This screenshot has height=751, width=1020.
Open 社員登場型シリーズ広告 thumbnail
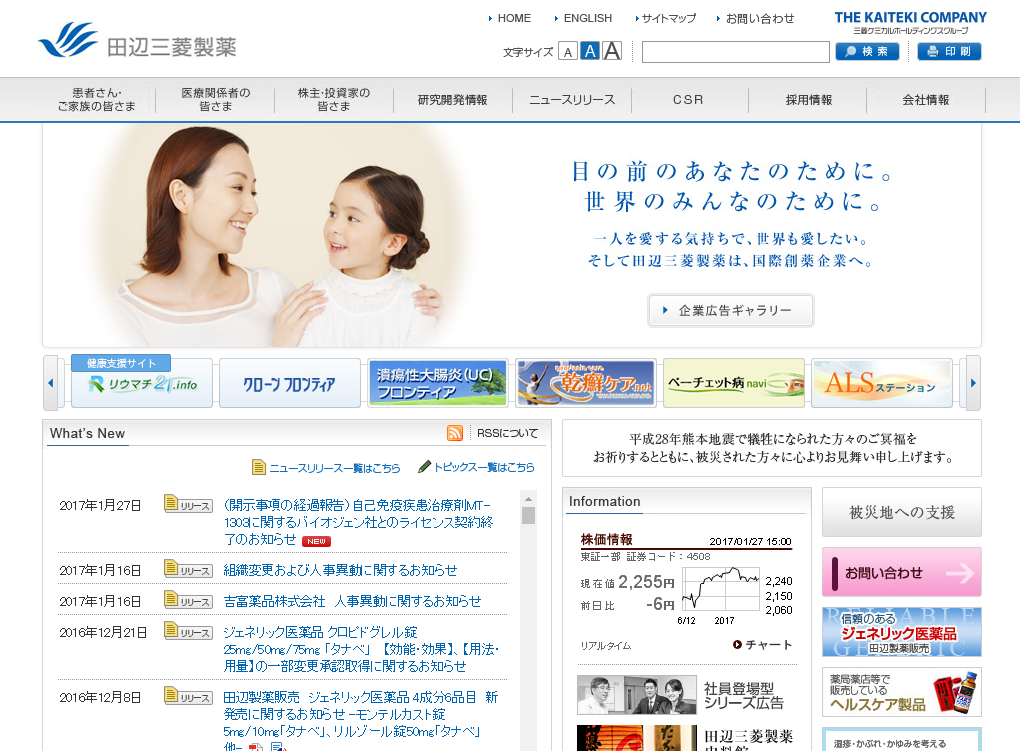636,695
